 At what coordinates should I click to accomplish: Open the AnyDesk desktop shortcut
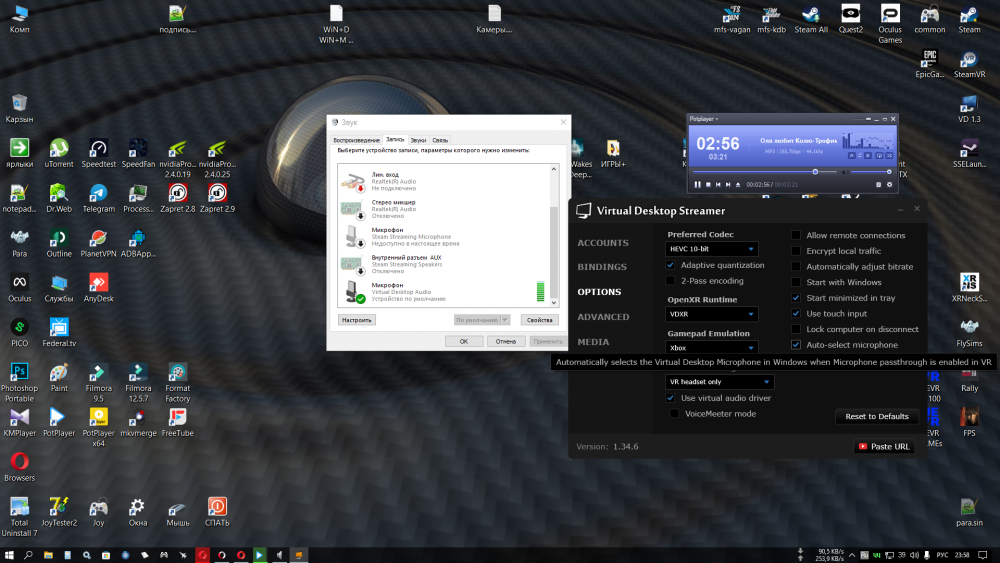point(98,287)
